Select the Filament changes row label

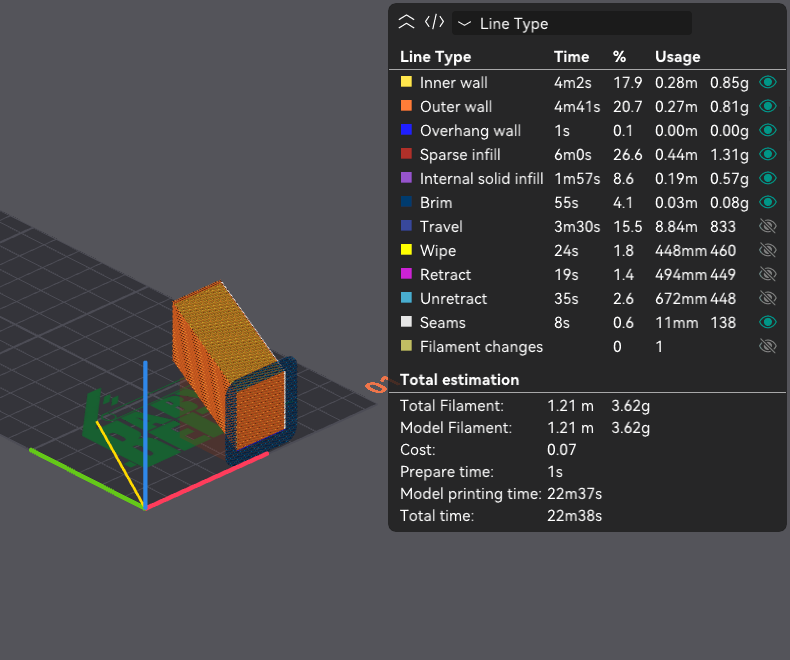tap(481, 347)
